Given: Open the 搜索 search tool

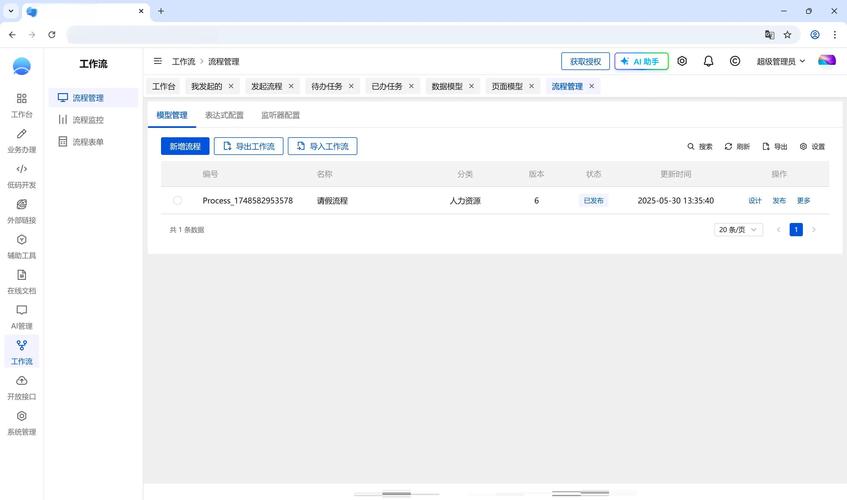Looking at the screenshot, I should (x=700, y=146).
